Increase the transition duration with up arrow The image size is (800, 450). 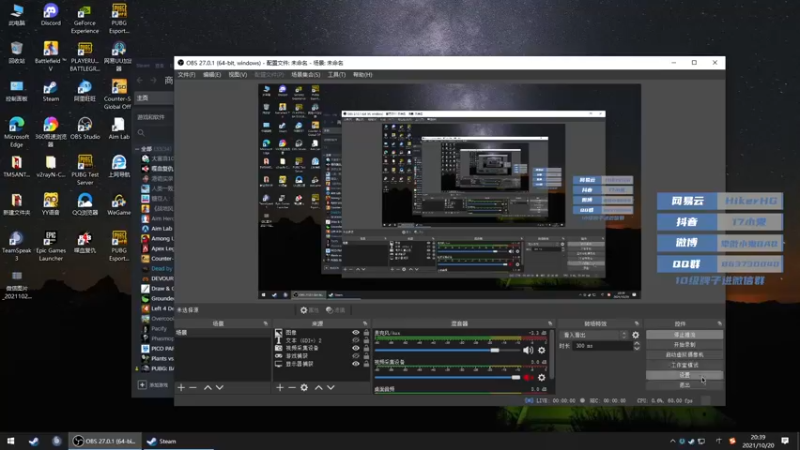[637, 343]
